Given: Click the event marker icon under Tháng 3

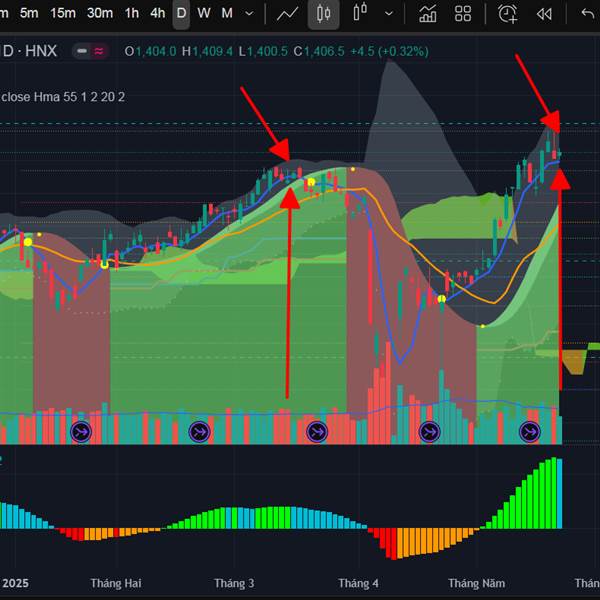Looking at the screenshot, I should pos(199,432).
